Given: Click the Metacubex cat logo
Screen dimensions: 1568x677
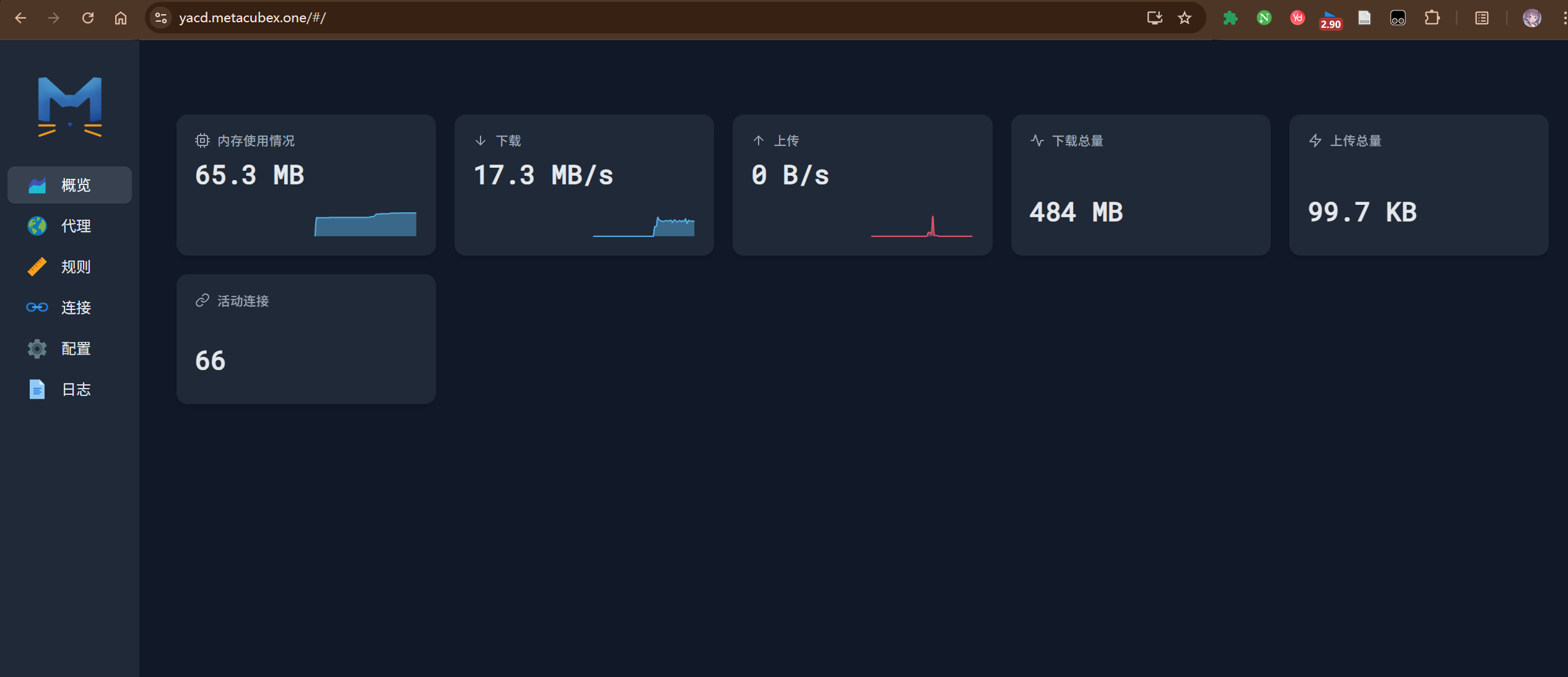Looking at the screenshot, I should [x=69, y=106].
